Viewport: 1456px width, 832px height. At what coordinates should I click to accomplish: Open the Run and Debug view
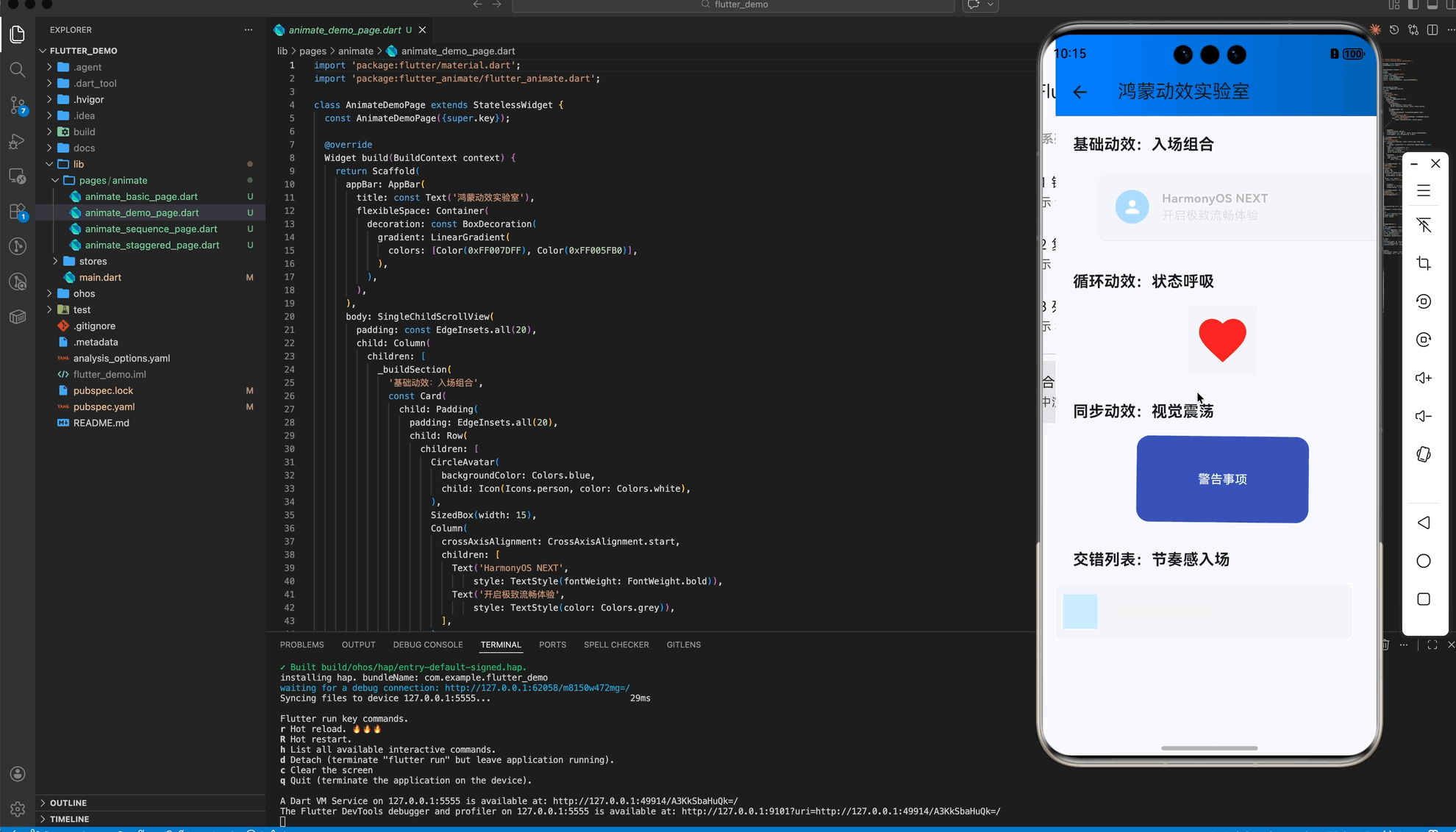tap(18, 141)
